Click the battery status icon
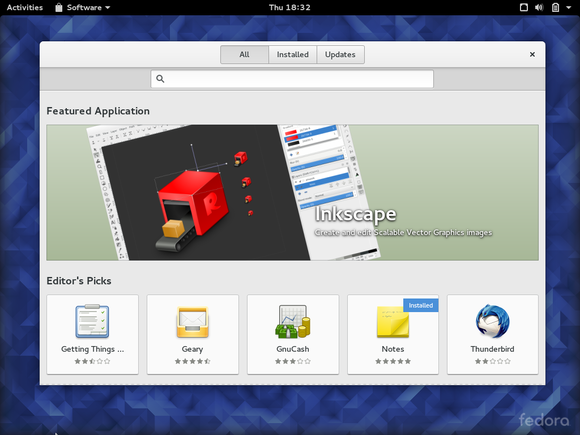Viewport: 580px width, 435px height. [555, 7]
